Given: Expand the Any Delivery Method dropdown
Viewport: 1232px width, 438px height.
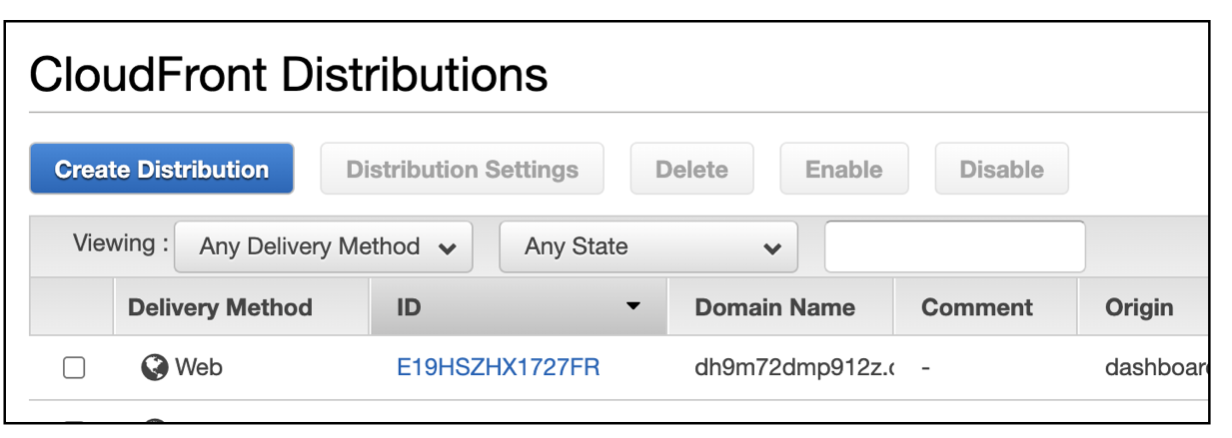Looking at the screenshot, I should coord(323,247).
